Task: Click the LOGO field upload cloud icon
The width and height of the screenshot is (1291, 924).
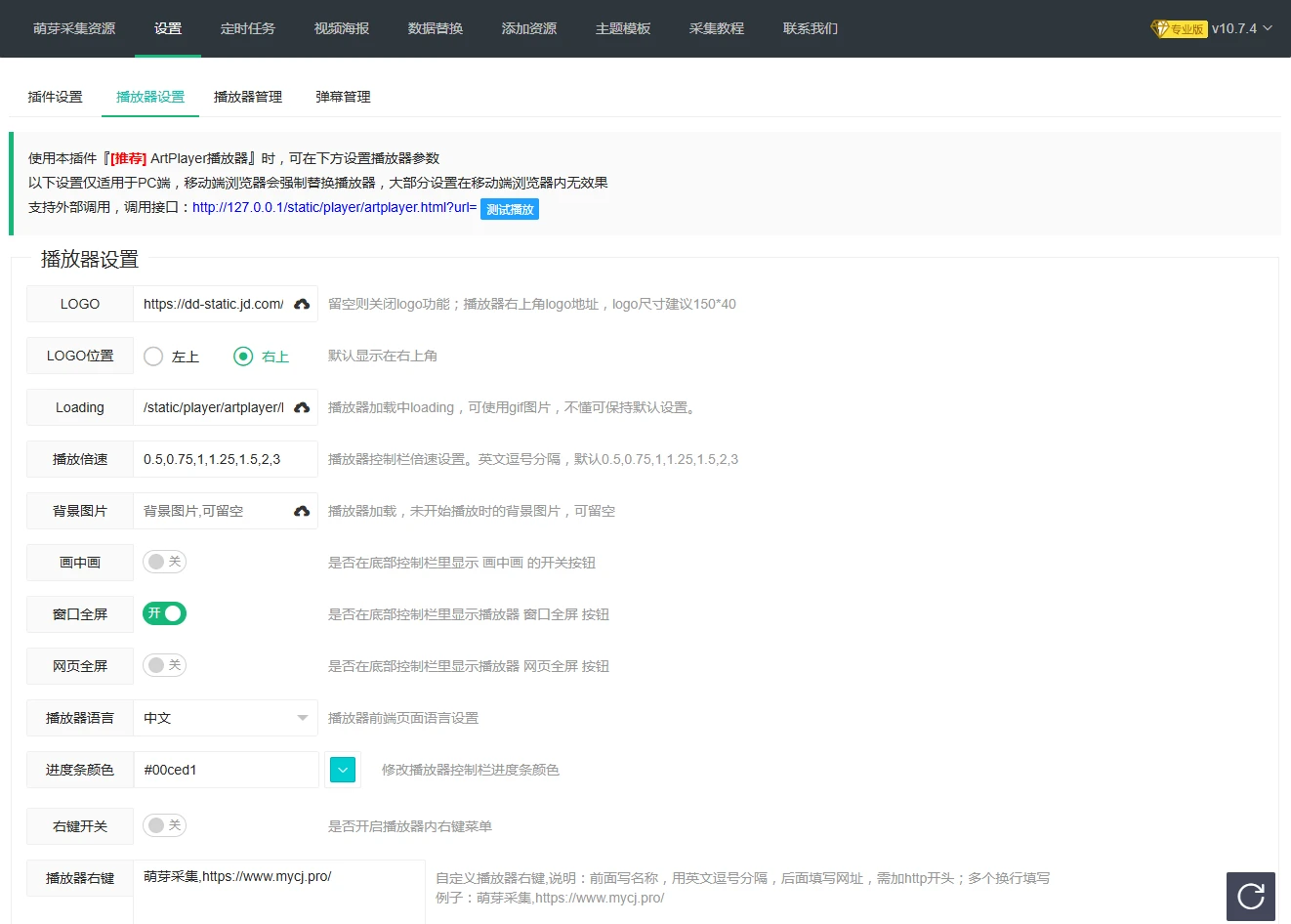Action: [302, 305]
